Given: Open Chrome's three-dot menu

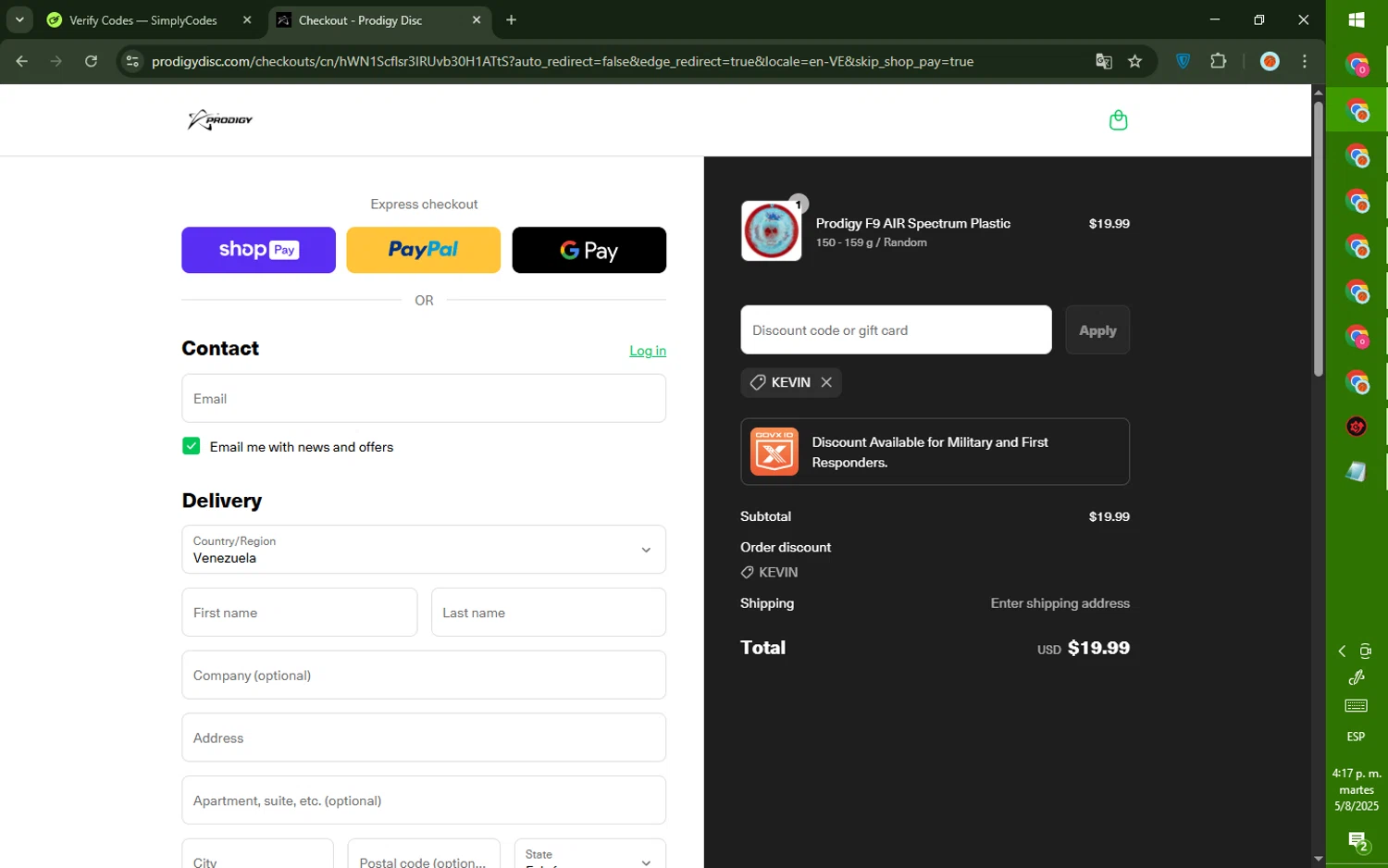Looking at the screenshot, I should 1305,61.
